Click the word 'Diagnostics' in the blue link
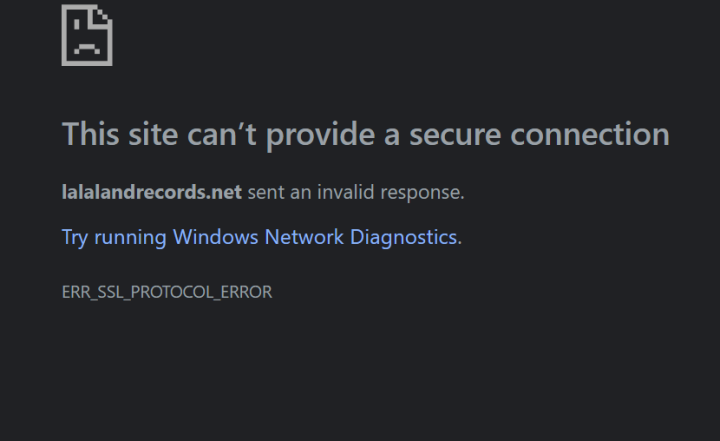 click(402, 237)
